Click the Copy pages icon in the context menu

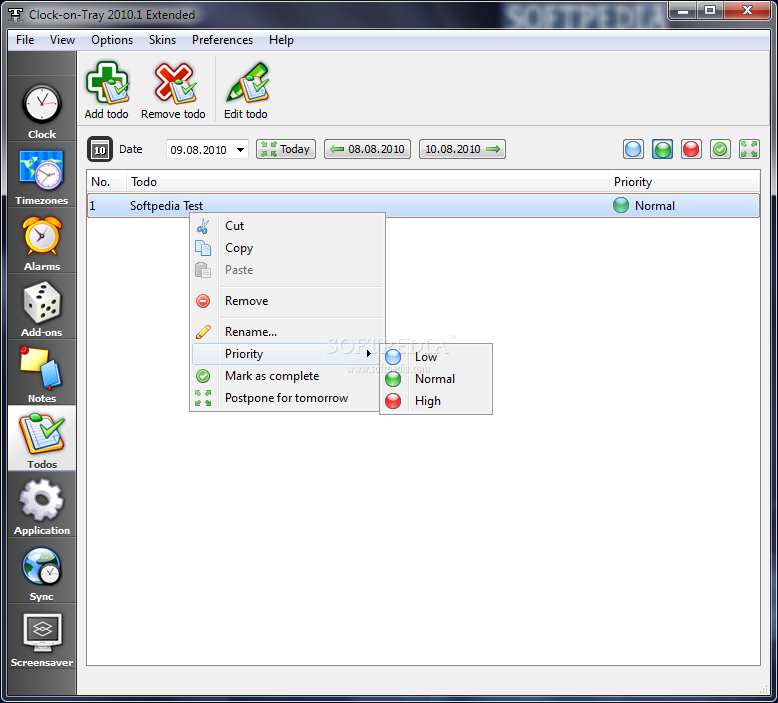click(203, 248)
